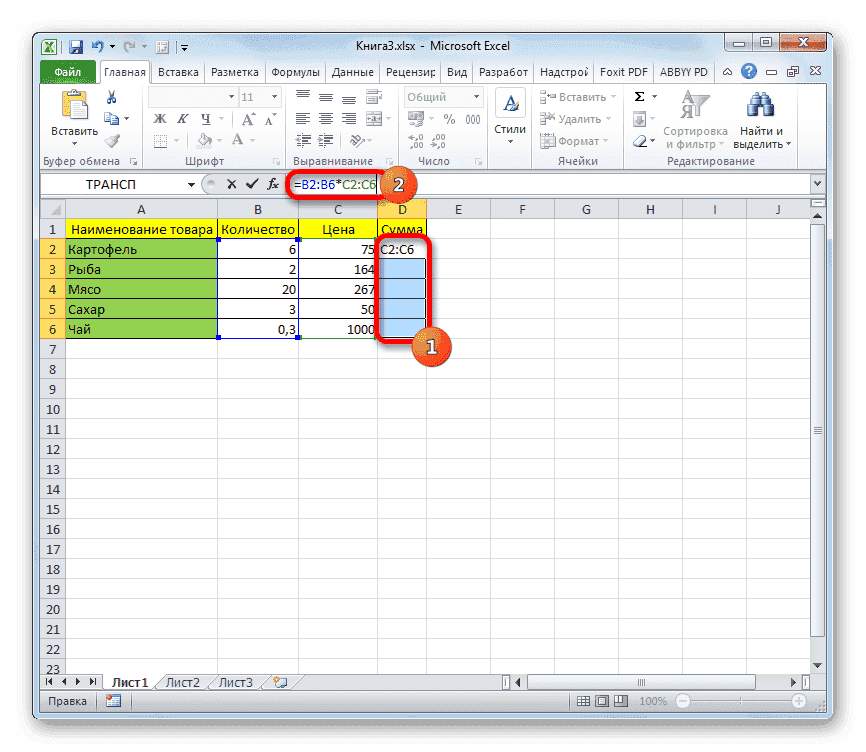Click the AutoSum sigma icon
866x752 pixels.
click(x=640, y=97)
